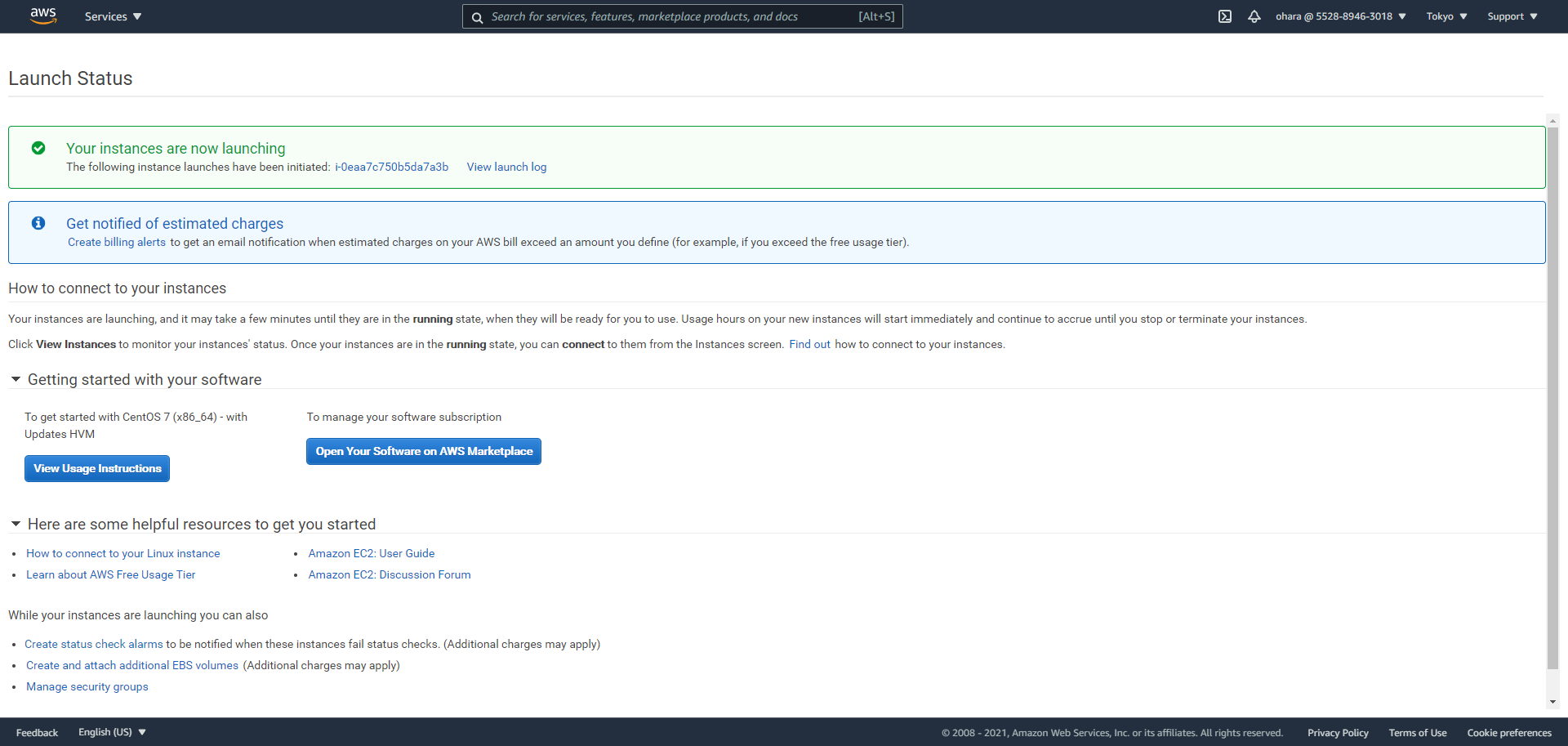The height and width of the screenshot is (746, 1568).
Task: Open Learn about AWS Free Usage Tier
Action: [110, 574]
